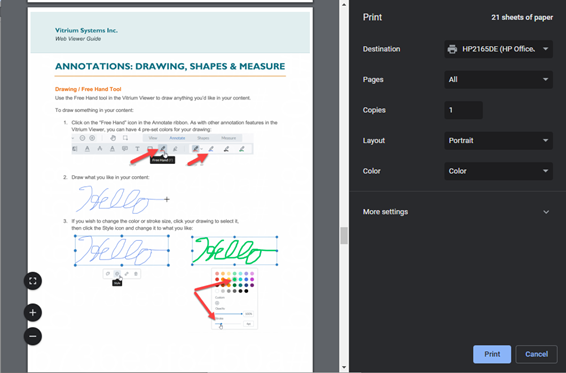Open the Color mode dropdown
566x373 pixels.
[x=498, y=171]
